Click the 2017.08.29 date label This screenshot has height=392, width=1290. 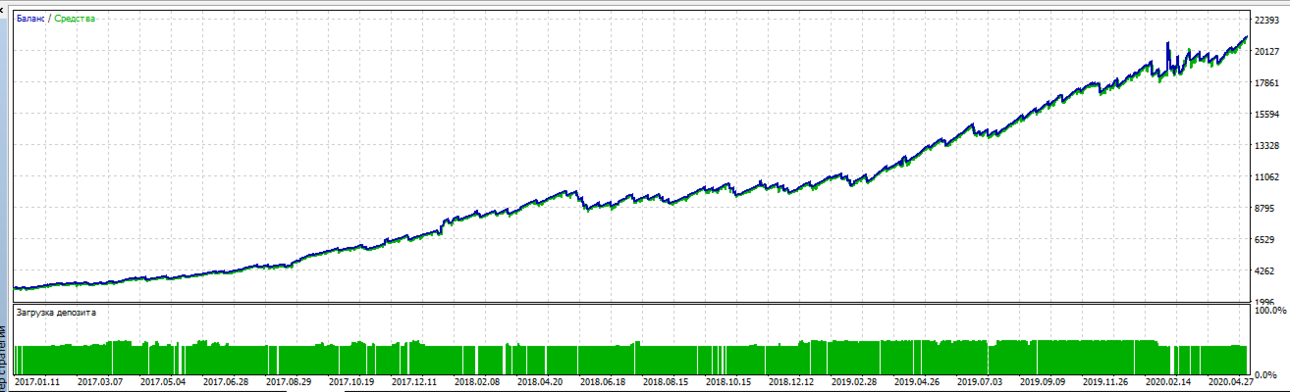289,382
